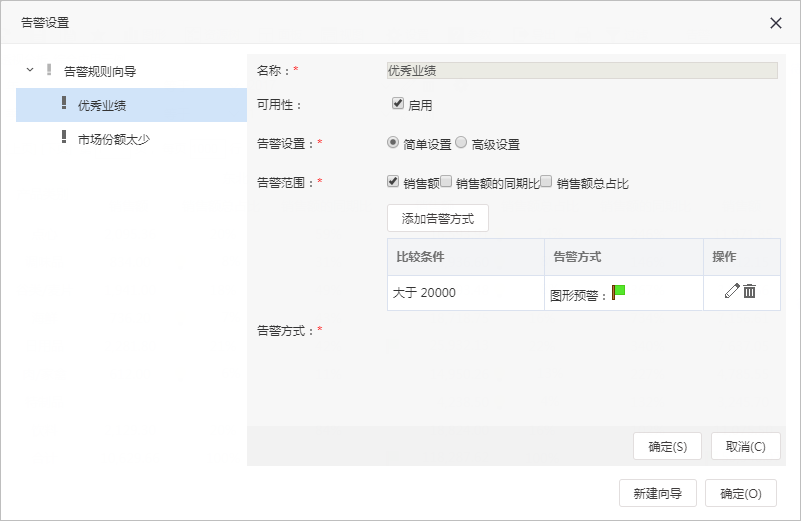Click the 取消(C) button
Screen dimensions: 801x521
[x=745, y=446]
